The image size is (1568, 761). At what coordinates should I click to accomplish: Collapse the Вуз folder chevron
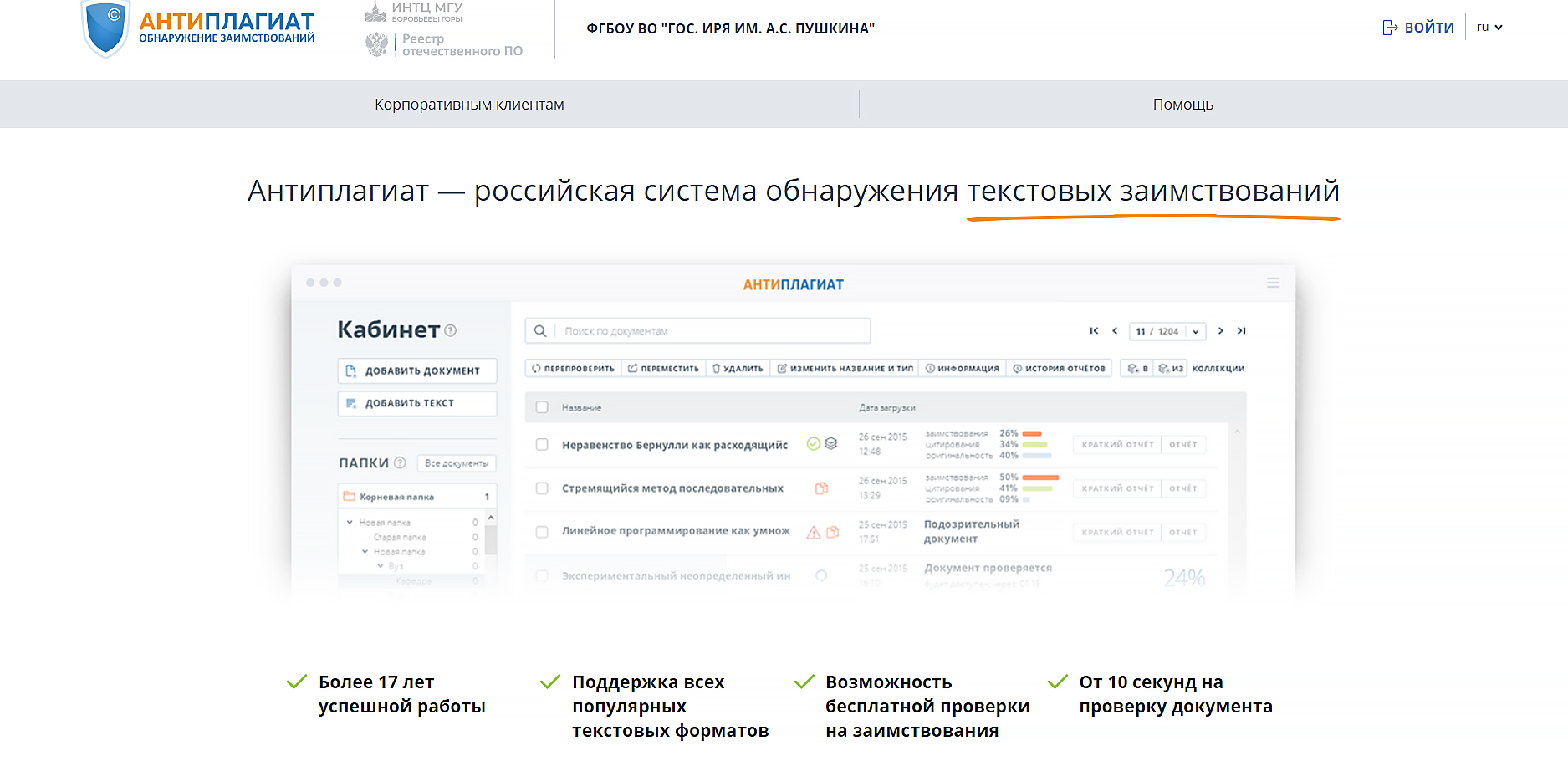click(x=380, y=566)
